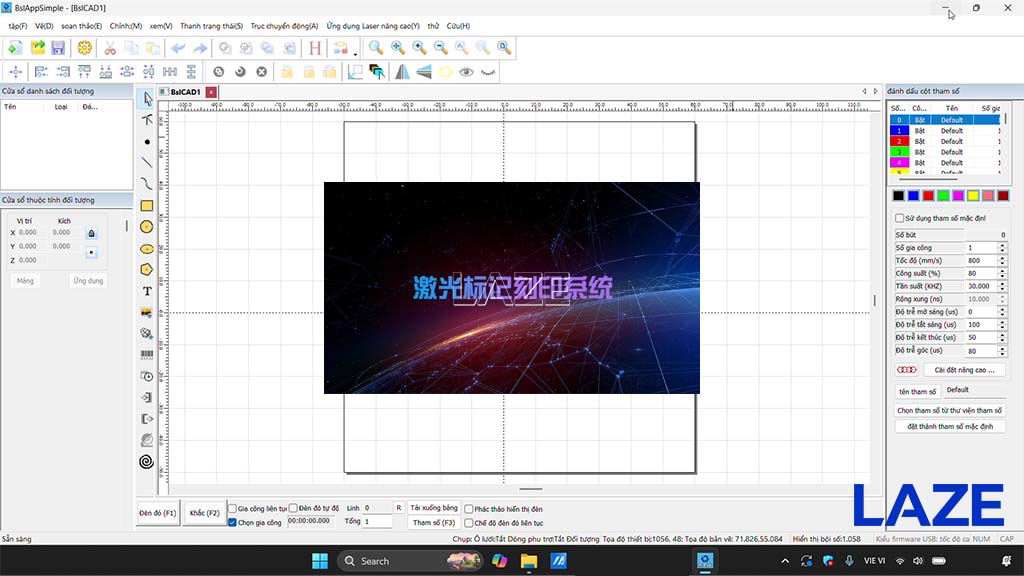This screenshot has height=576, width=1024.
Task: Undo the last action
Action: pyautogui.click(x=178, y=48)
